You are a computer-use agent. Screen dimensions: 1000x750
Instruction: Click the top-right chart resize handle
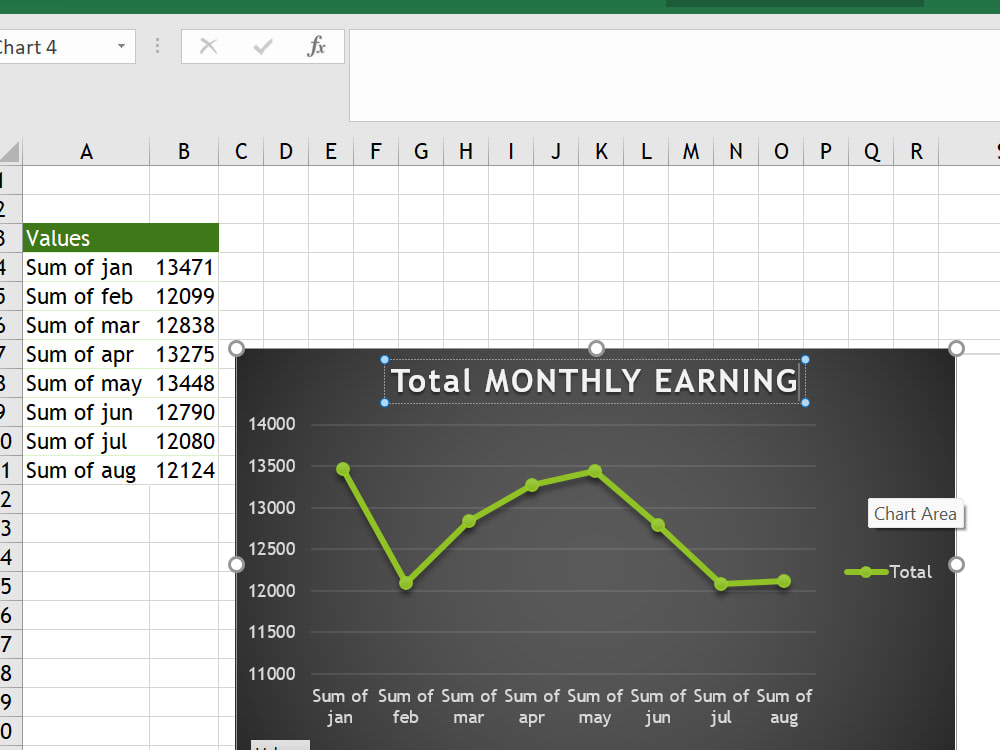tap(956, 348)
